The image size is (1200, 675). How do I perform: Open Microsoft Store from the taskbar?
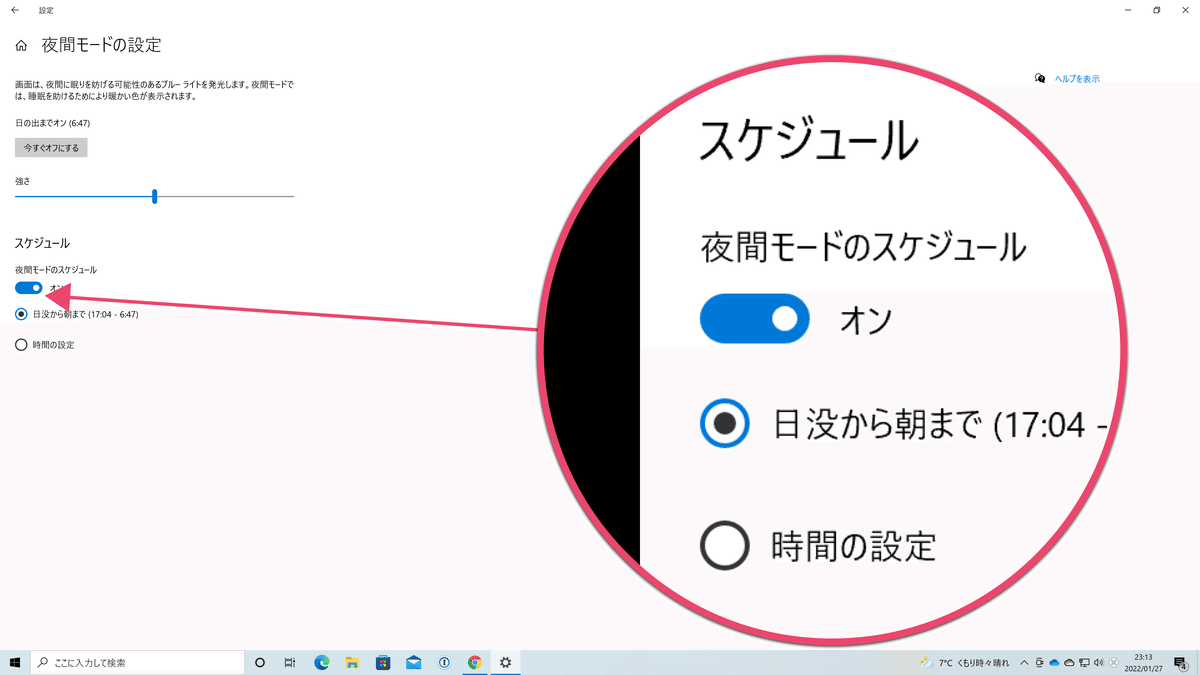[383, 662]
